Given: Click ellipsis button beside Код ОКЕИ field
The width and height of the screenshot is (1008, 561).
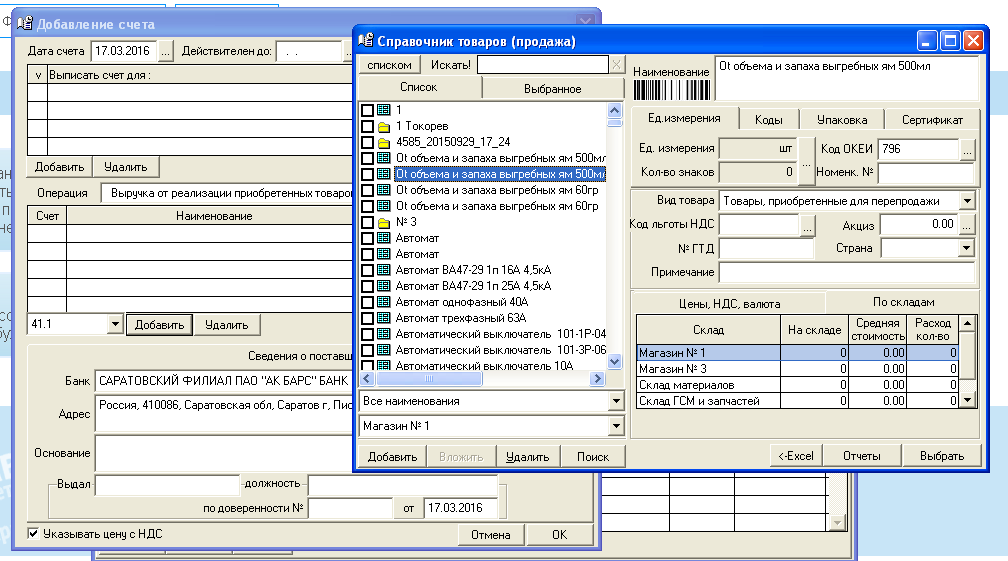Looking at the screenshot, I should click(x=966, y=149).
